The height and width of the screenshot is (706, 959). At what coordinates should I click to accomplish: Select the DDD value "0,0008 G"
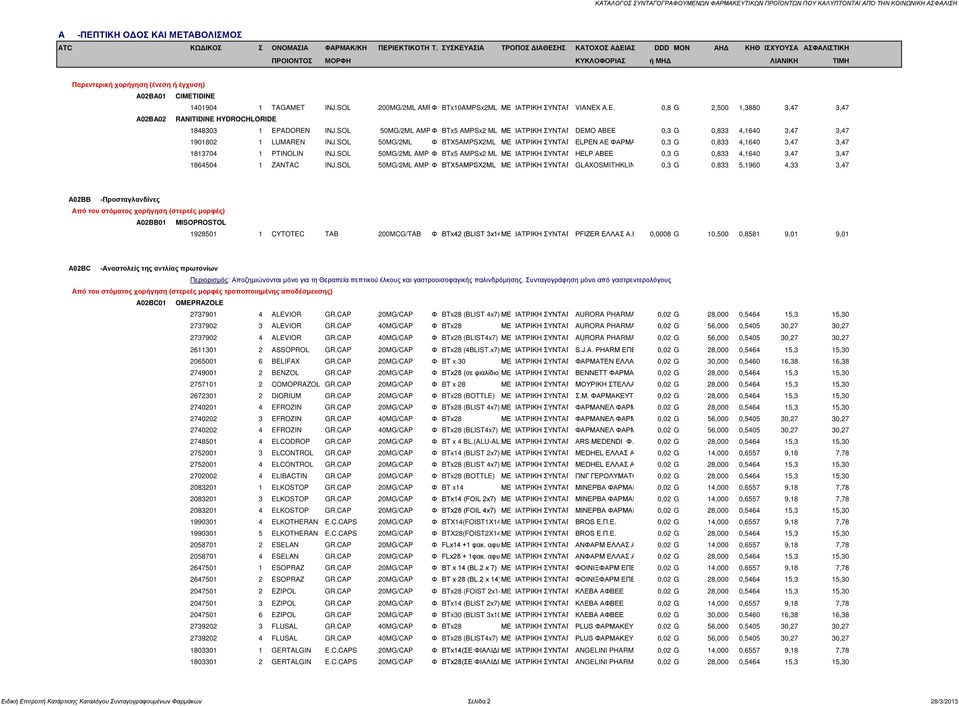[664, 234]
